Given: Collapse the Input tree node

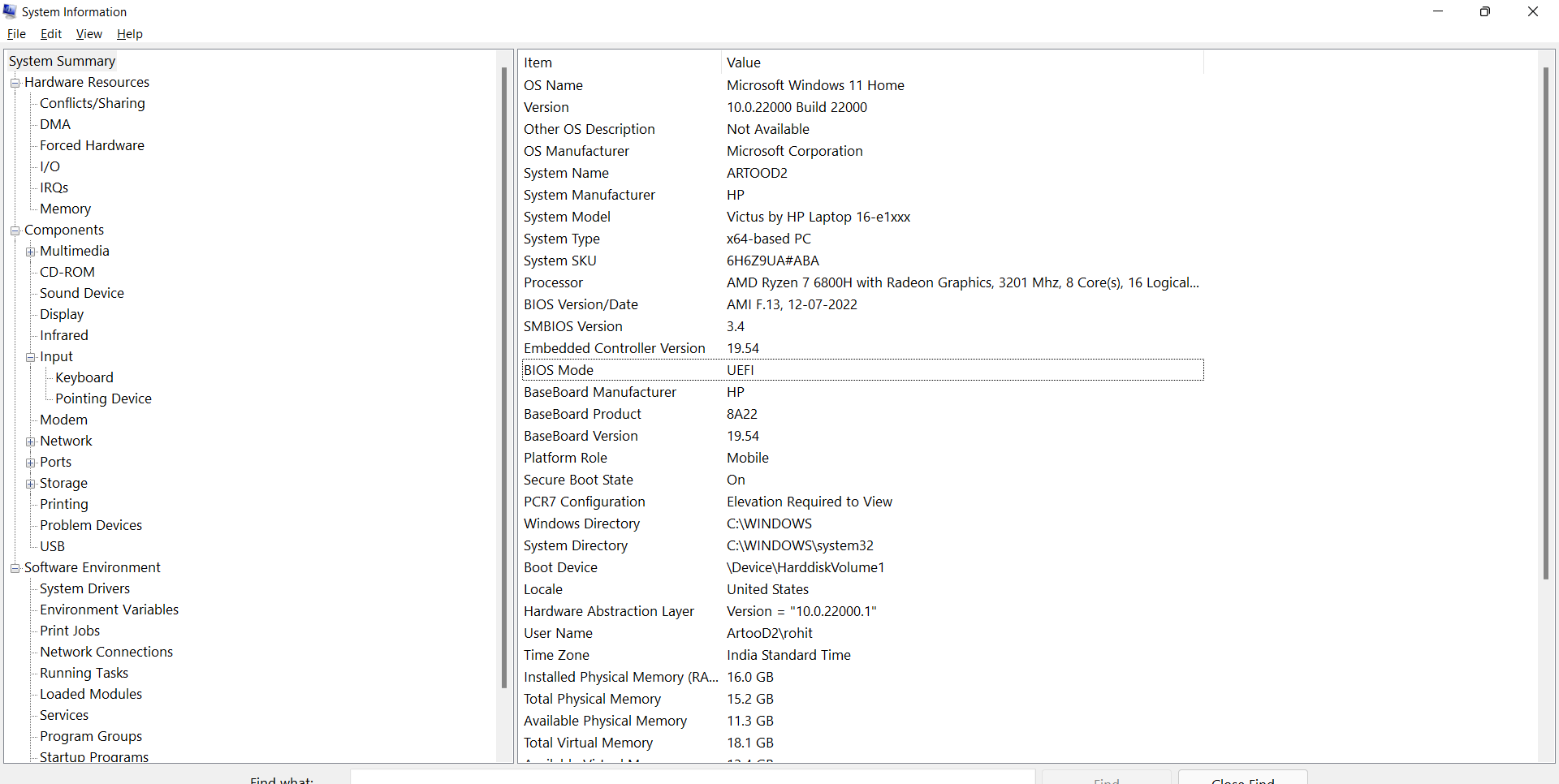Looking at the screenshot, I should [x=30, y=357].
